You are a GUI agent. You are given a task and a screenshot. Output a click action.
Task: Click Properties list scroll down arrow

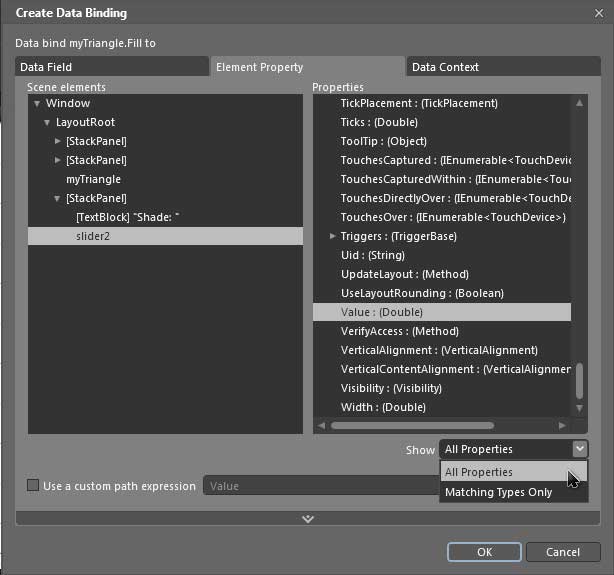[580, 408]
